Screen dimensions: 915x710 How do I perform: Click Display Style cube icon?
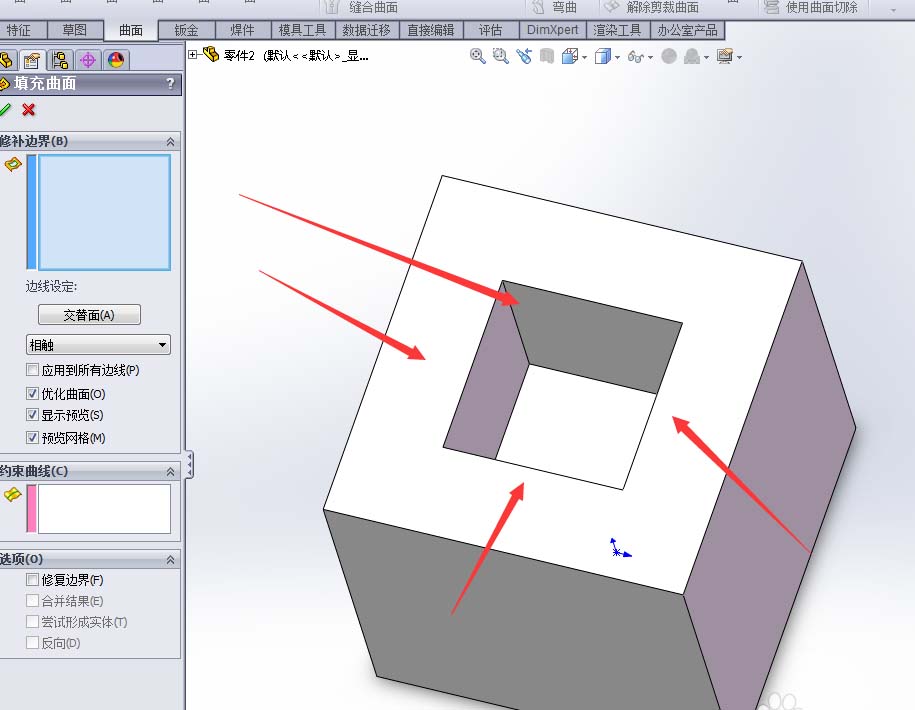point(602,56)
